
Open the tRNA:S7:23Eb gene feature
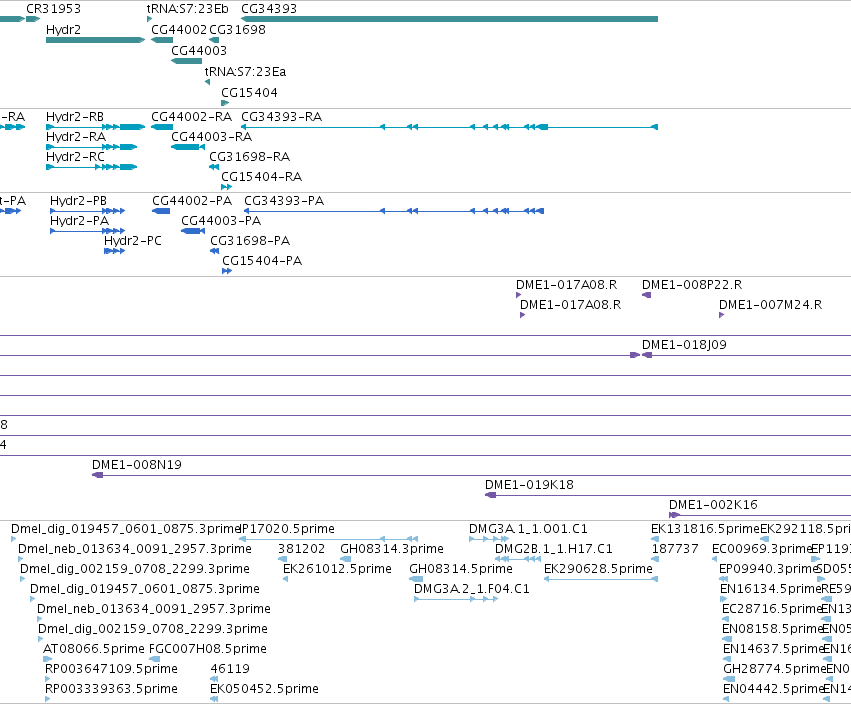click(x=149, y=19)
